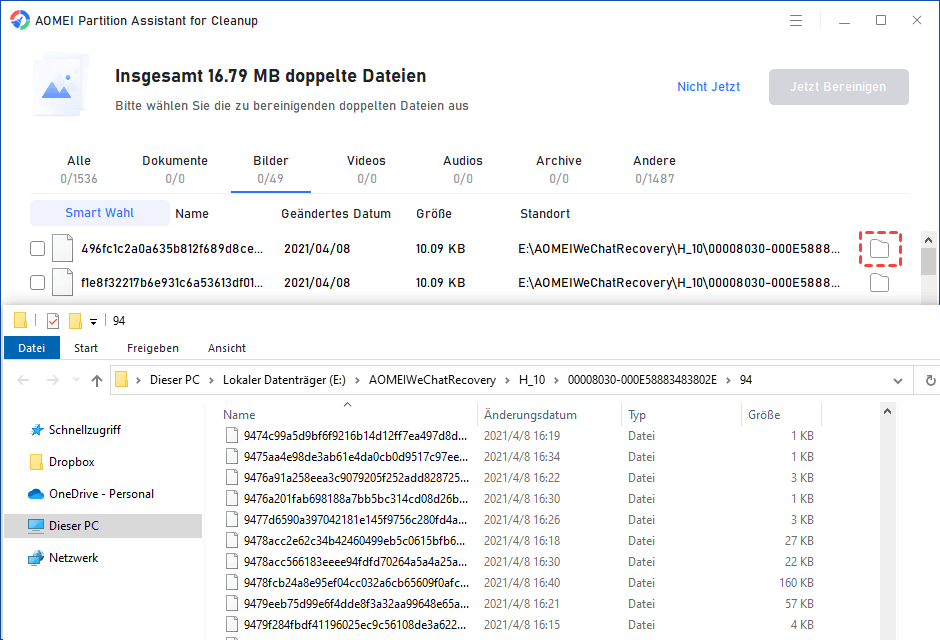Viewport: 940px width, 640px height.
Task: Expand breadcrumb chevron before 94 folder
Action: [x=728, y=380]
